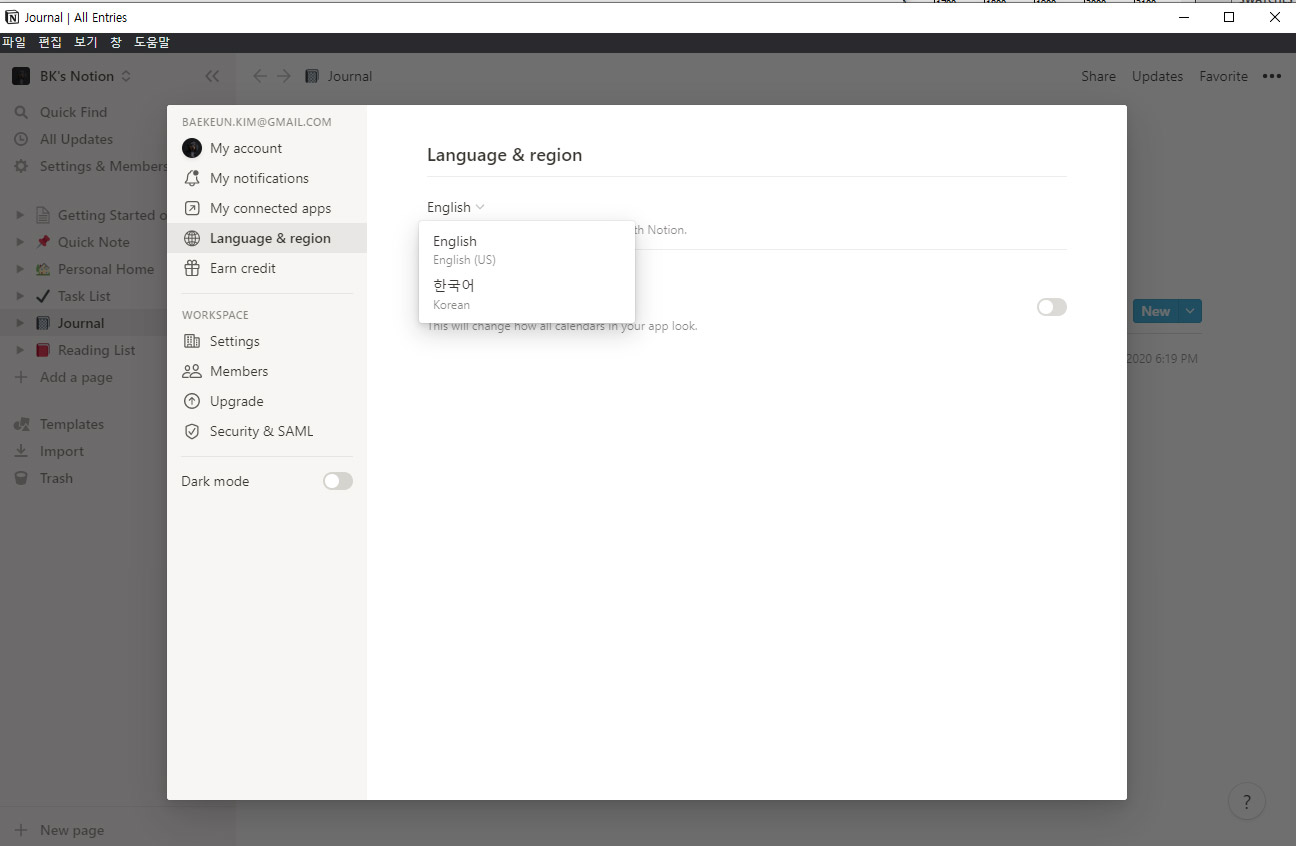The width and height of the screenshot is (1296, 846).
Task: Open Updates in the top bar
Action: [x=1157, y=76]
